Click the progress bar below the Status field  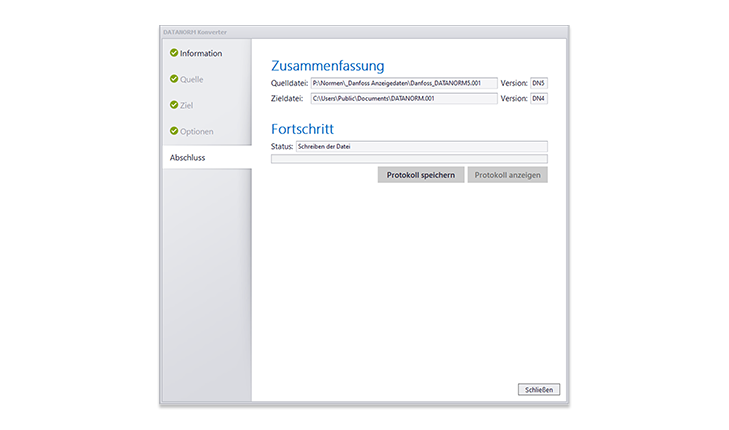(409, 159)
